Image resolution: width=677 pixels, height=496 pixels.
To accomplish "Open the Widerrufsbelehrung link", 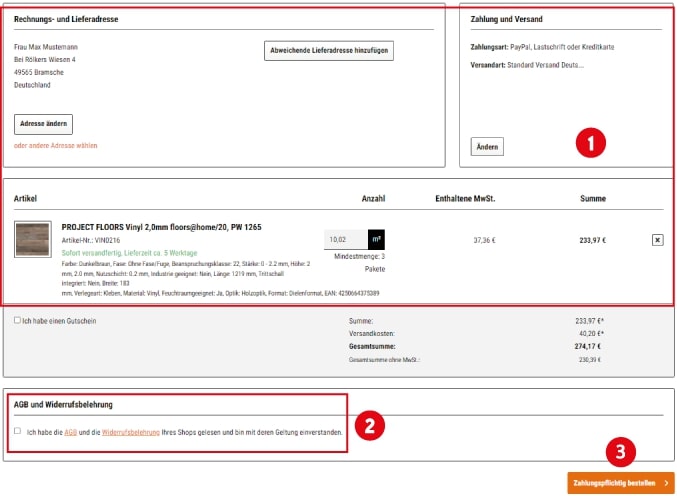I will click(x=131, y=432).
